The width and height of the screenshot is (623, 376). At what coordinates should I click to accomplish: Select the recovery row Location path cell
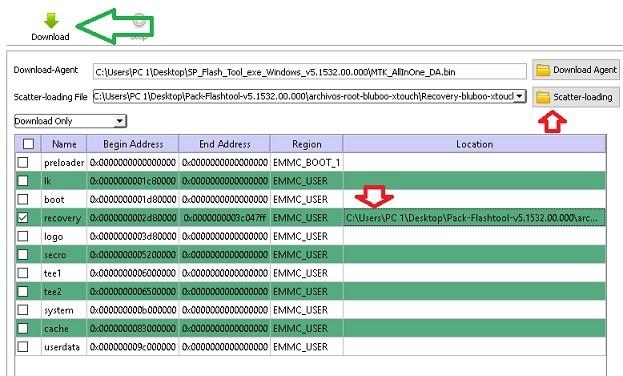coord(474,218)
